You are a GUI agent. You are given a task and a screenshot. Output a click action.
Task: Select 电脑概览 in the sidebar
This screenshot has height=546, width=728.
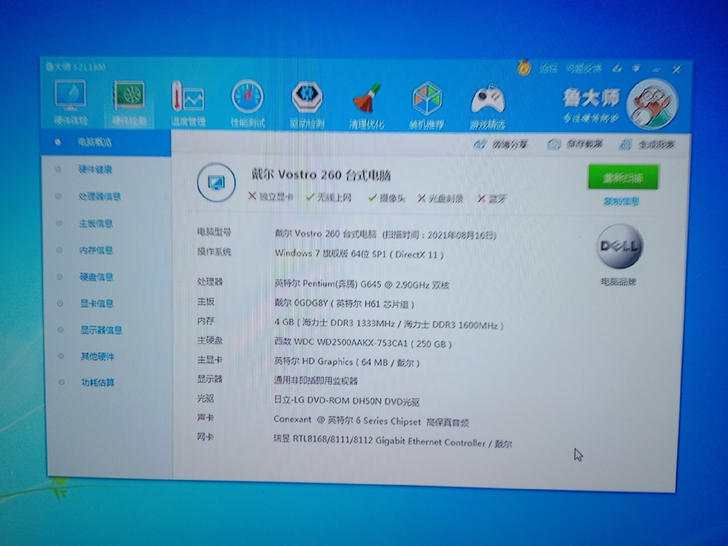pyautogui.click(x=106, y=142)
